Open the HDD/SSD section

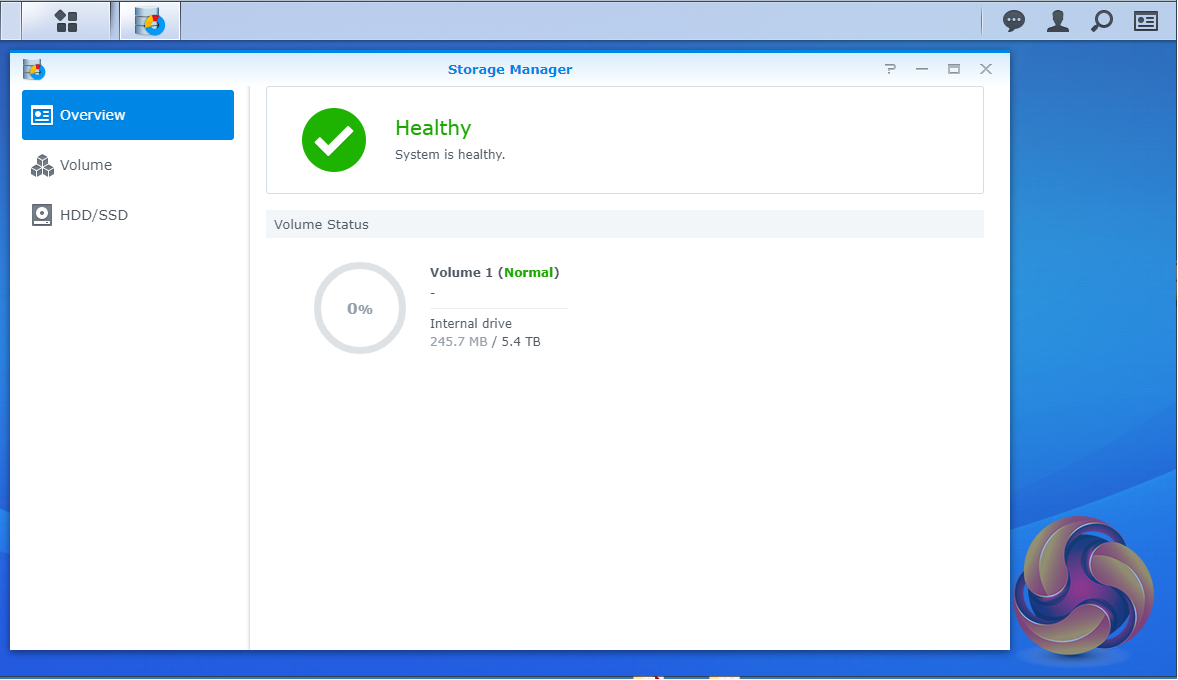[x=128, y=215]
